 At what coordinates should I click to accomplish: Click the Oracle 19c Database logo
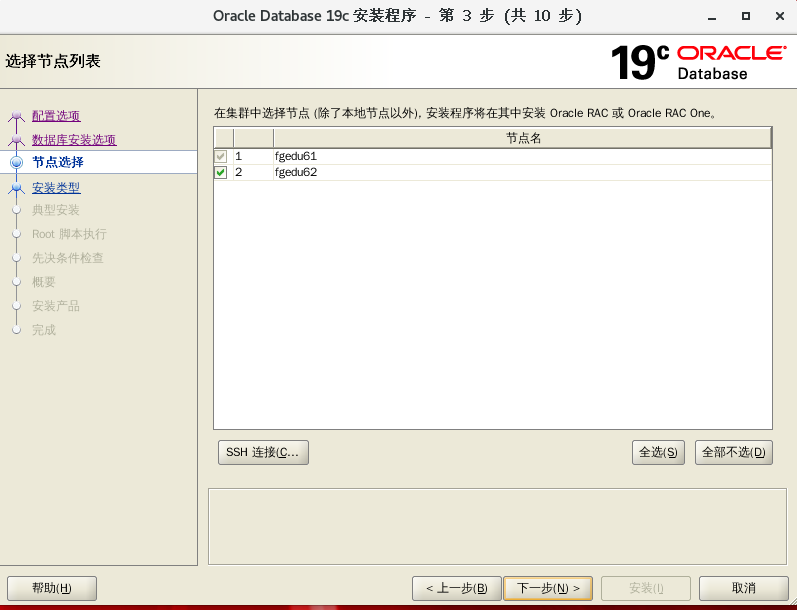click(698, 63)
